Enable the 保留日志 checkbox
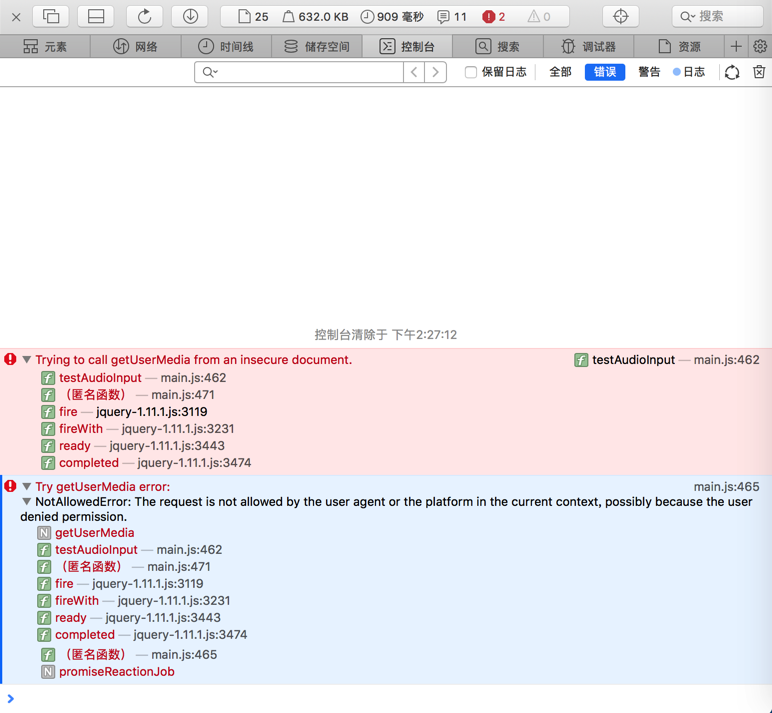Screen dimensions: 772x713 [x=471, y=72]
